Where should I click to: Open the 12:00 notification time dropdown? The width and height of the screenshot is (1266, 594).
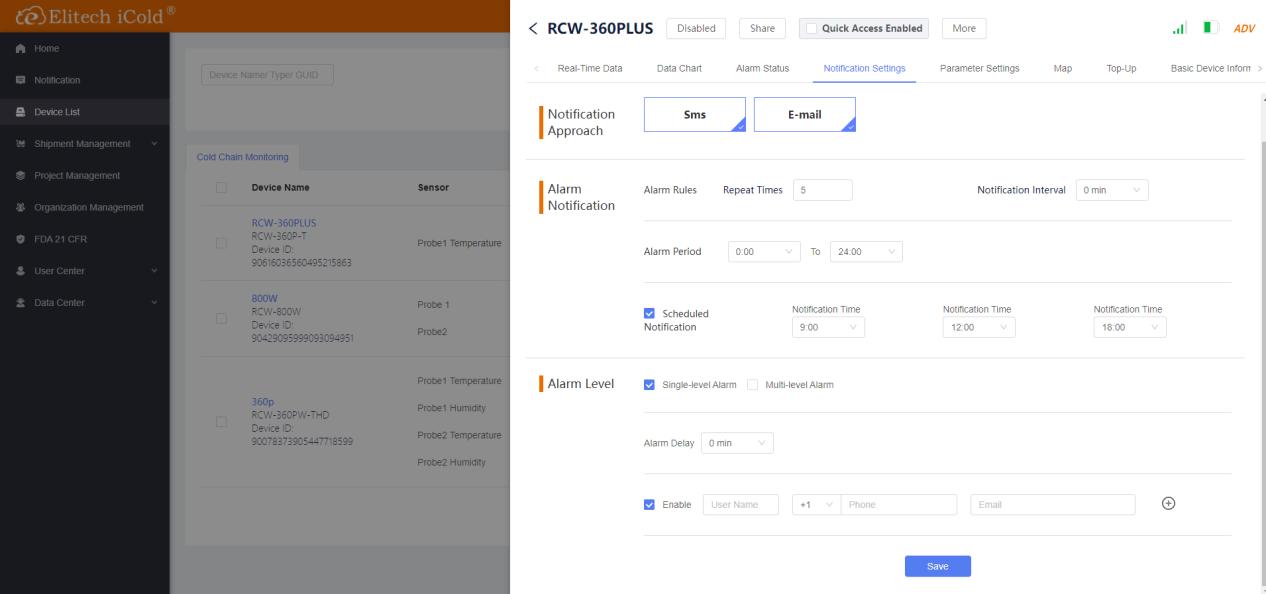[979, 327]
